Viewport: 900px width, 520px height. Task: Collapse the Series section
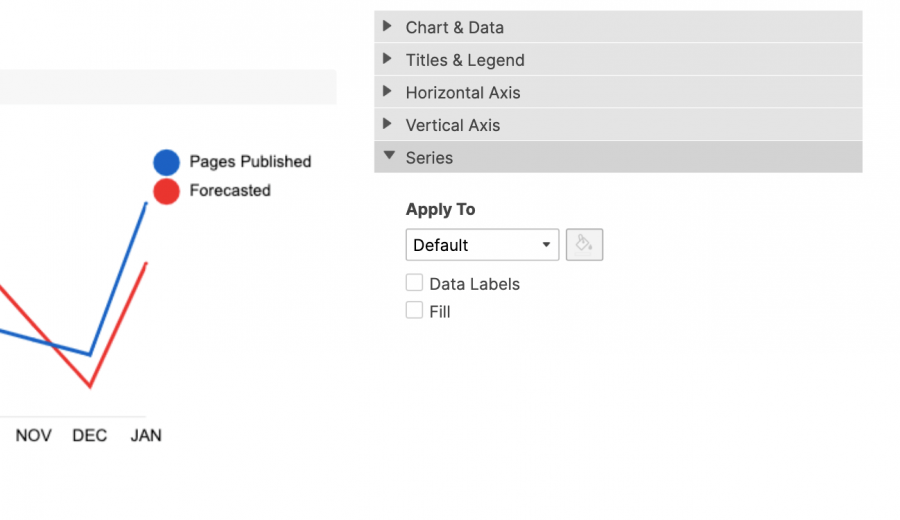click(x=429, y=157)
